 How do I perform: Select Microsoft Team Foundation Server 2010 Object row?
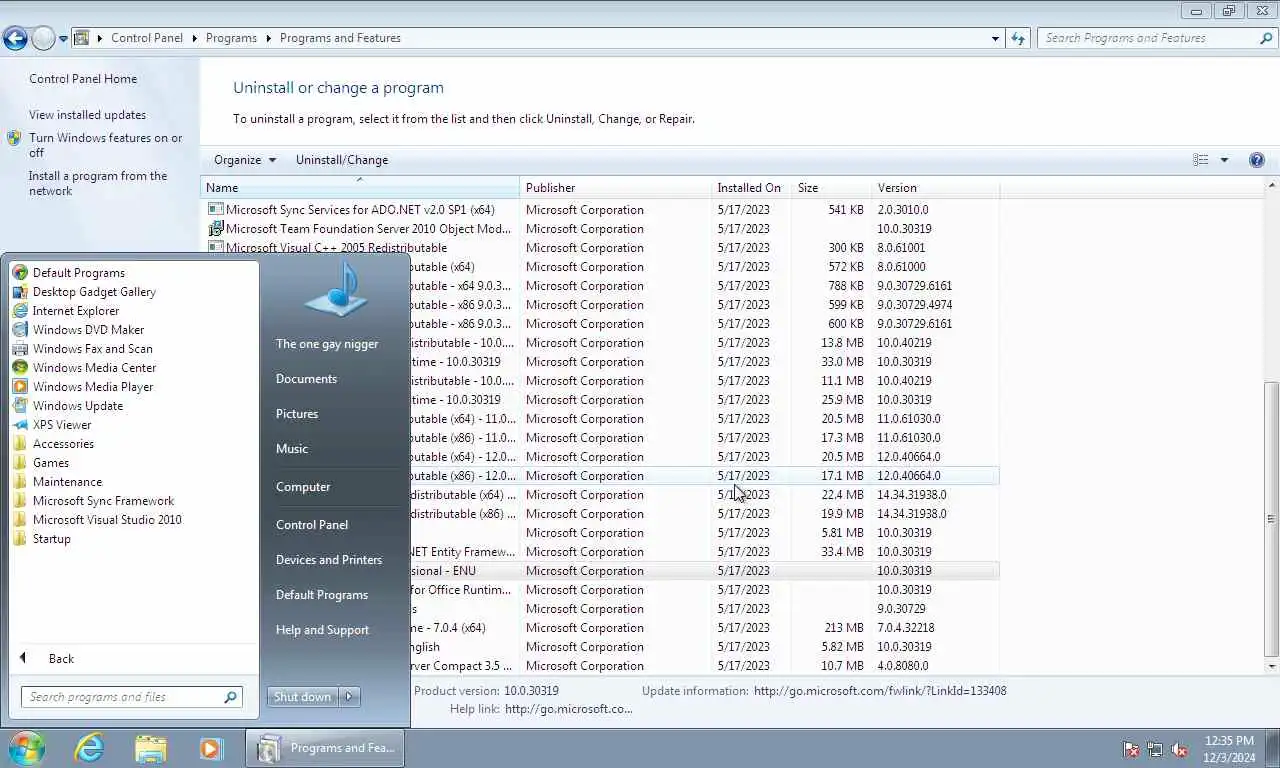(x=600, y=229)
